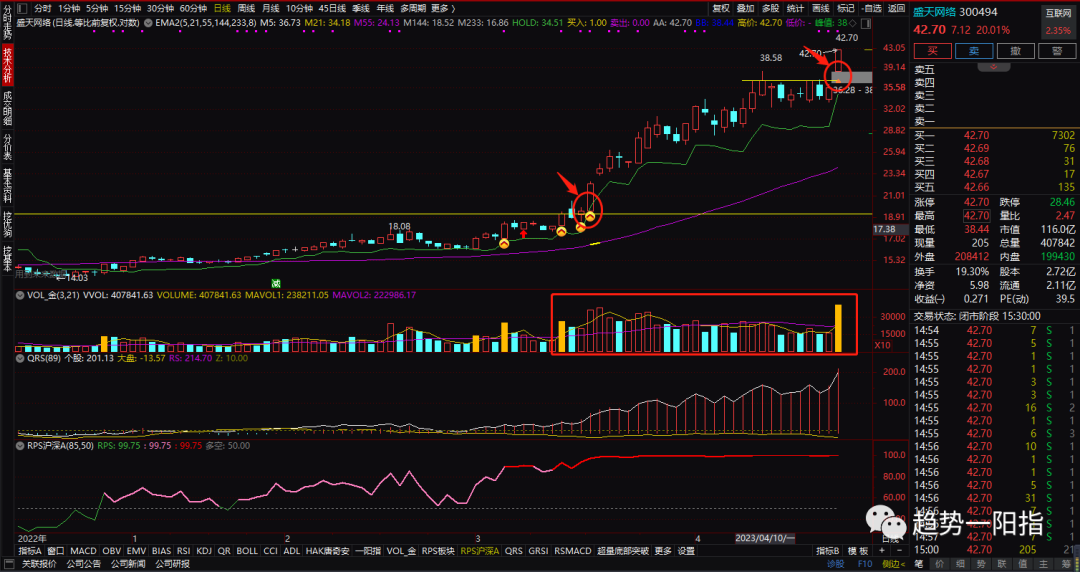The height and width of the screenshot is (572, 1080).
Task: Toggle the chart panel icon beside 峰值
Action: pos(866,23)
